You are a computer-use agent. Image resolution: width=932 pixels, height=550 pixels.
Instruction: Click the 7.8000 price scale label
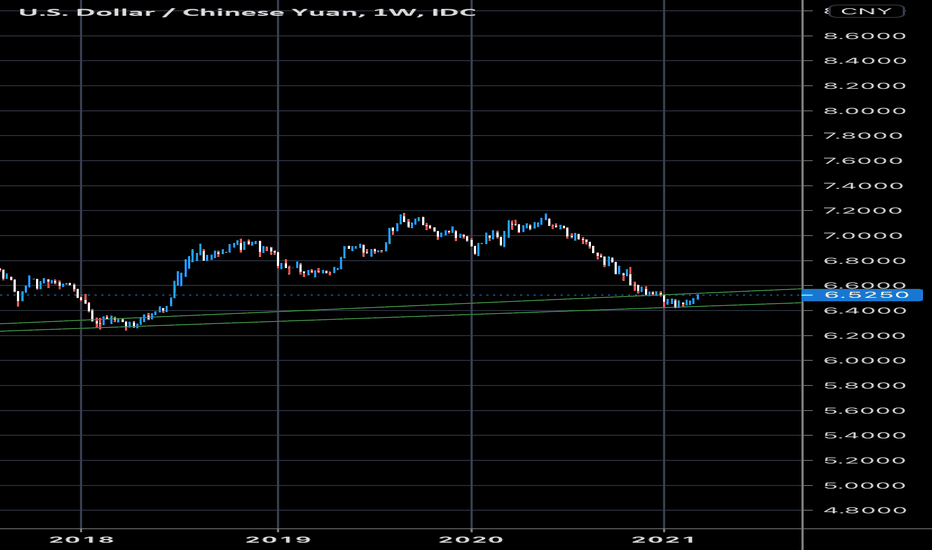pos(865,136)
